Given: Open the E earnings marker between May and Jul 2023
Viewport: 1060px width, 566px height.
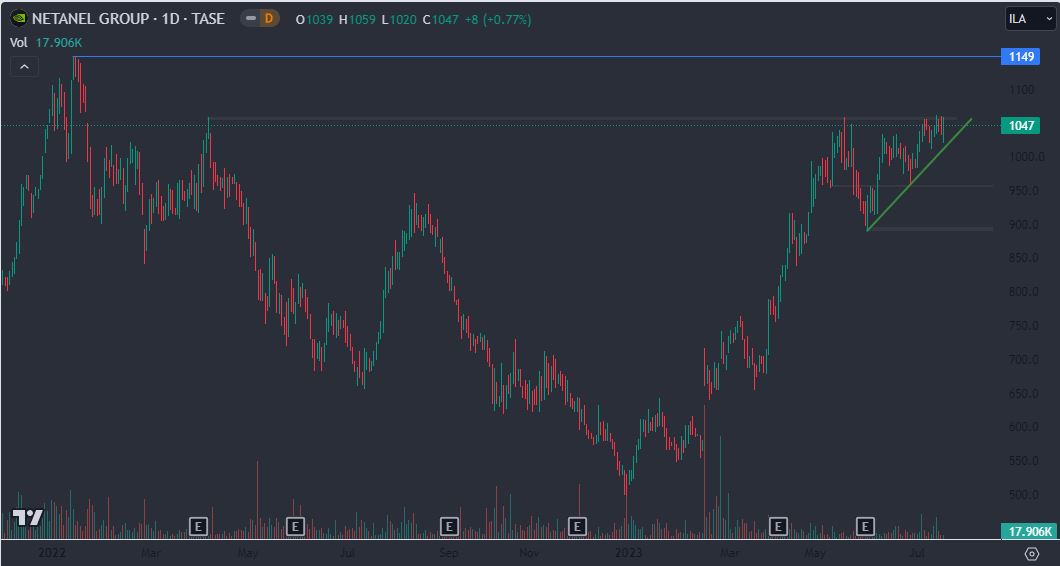Looking at the screenshot, I should (865, 526).
